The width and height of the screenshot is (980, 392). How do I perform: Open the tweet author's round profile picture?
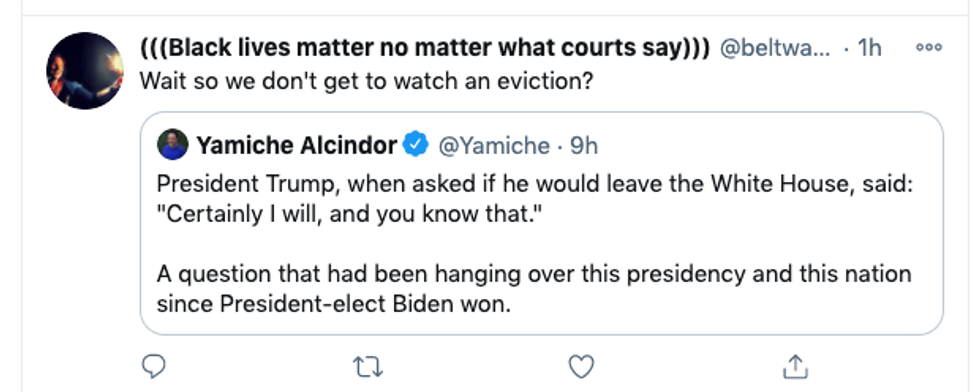pos(85,71)
